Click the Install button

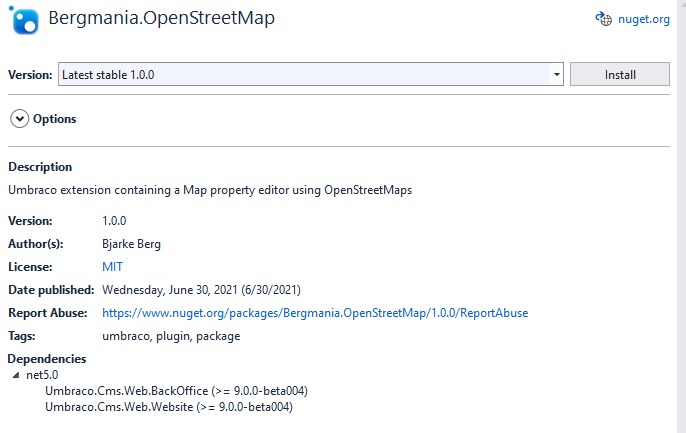click(620, 74)
